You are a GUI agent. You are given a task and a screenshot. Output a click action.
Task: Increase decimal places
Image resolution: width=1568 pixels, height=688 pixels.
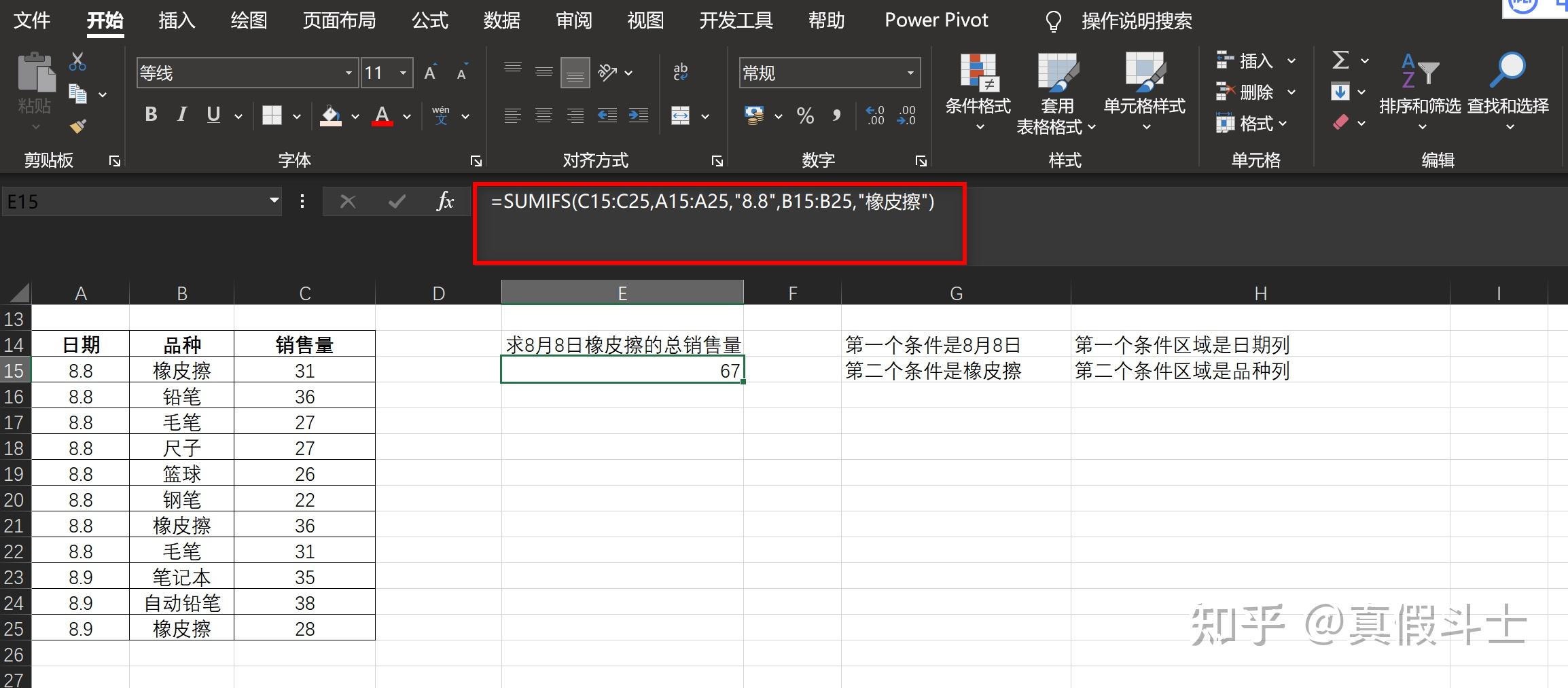tap(875, 115)
